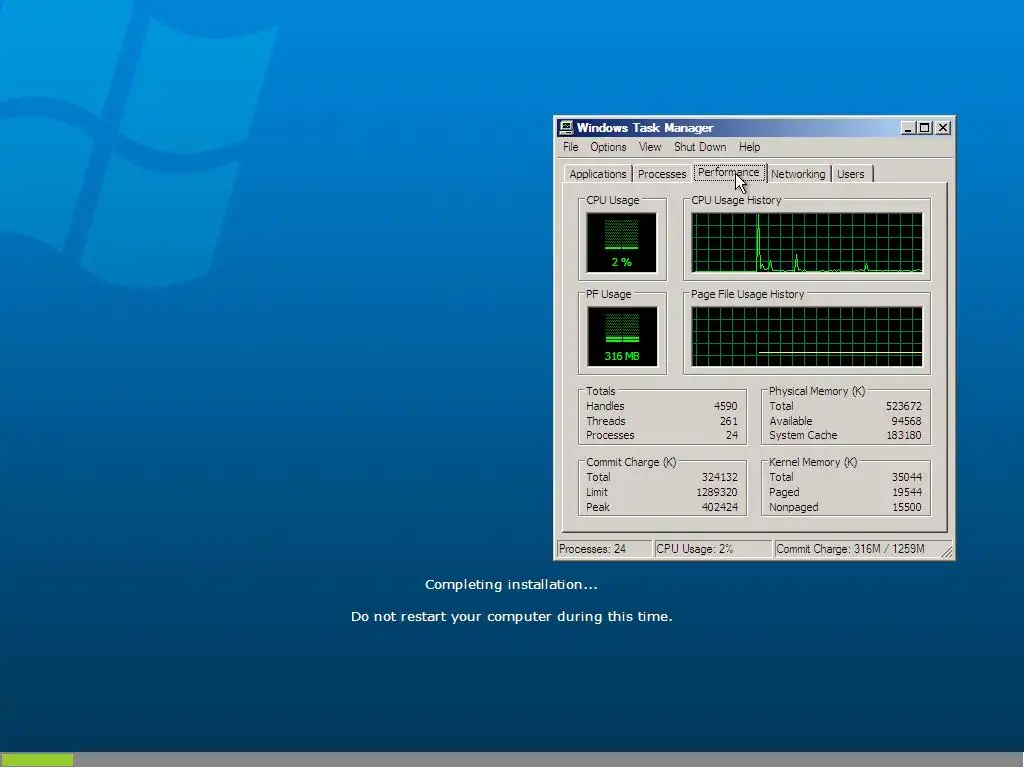Click status bar CPU Usage: 2% entry
Screen dimensions: 1024x768
(712, 549)
